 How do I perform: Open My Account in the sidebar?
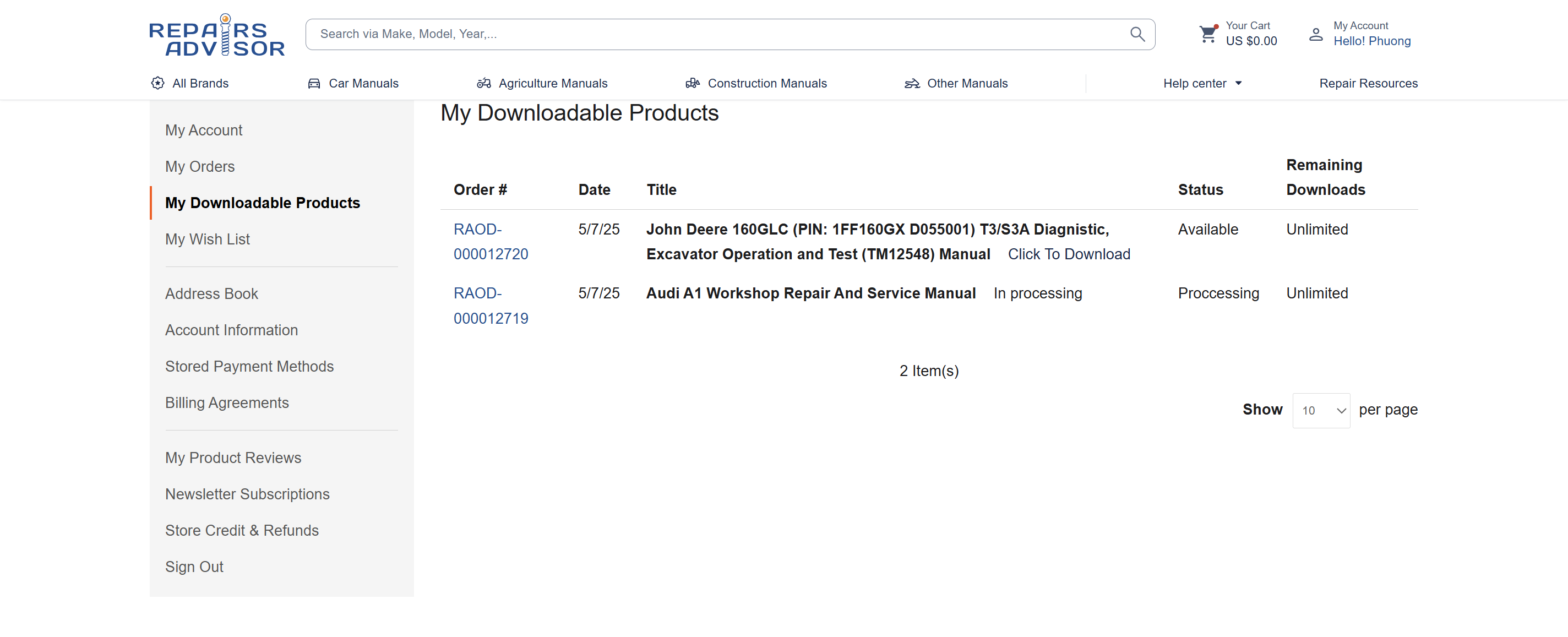(203, 130)
